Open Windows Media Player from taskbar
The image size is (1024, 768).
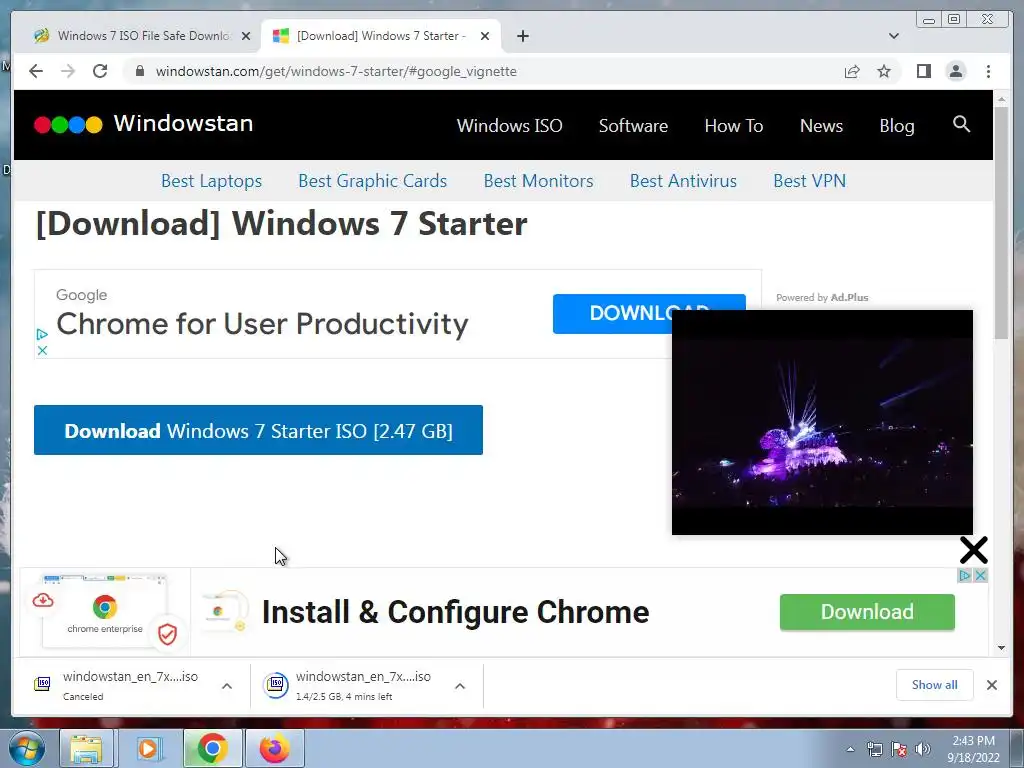pyautogui.click(x=149, y=748)
